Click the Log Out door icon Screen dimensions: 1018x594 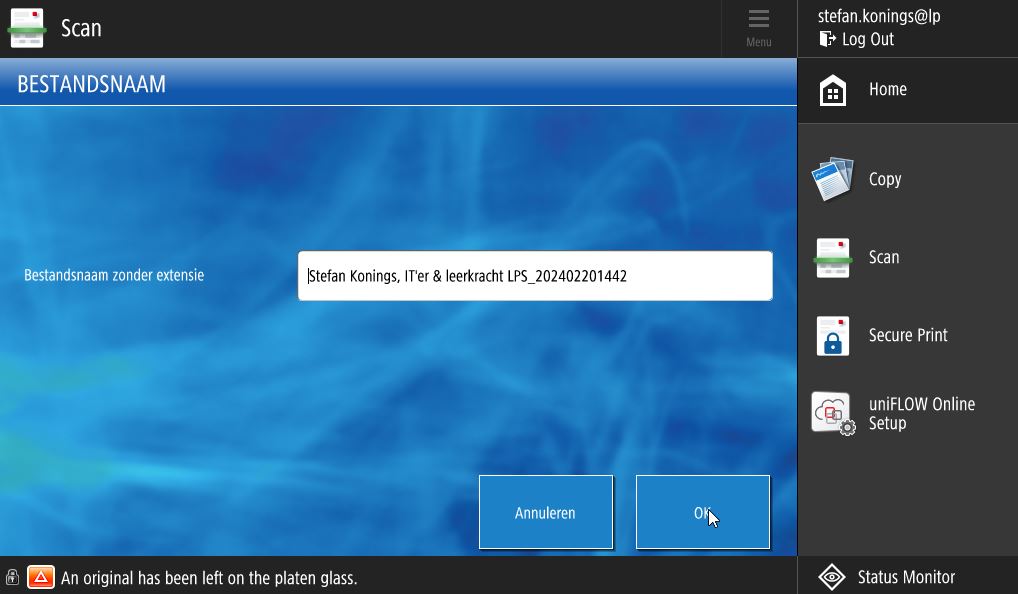pyautogui.click(x=827, y=39)
